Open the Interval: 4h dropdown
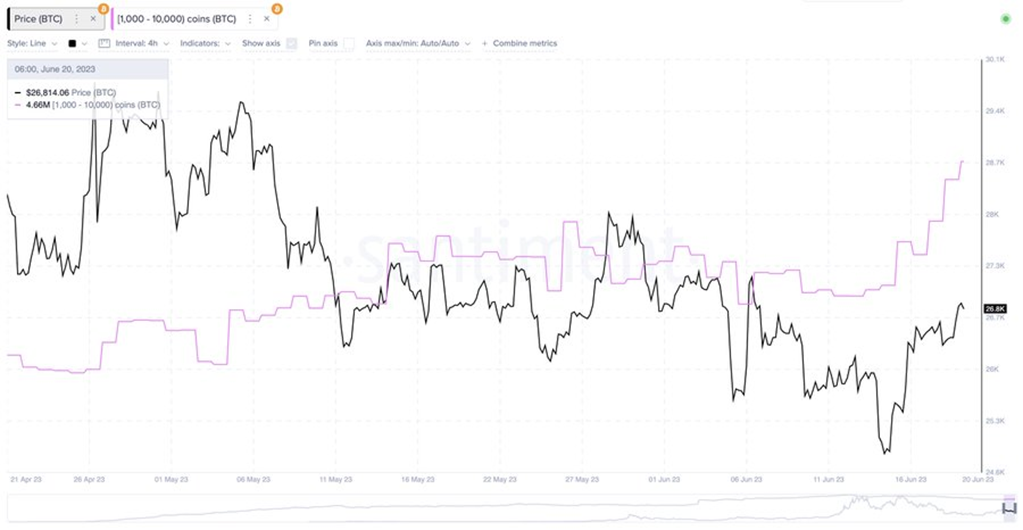The image size is (1023, 530). click(143, 44)
